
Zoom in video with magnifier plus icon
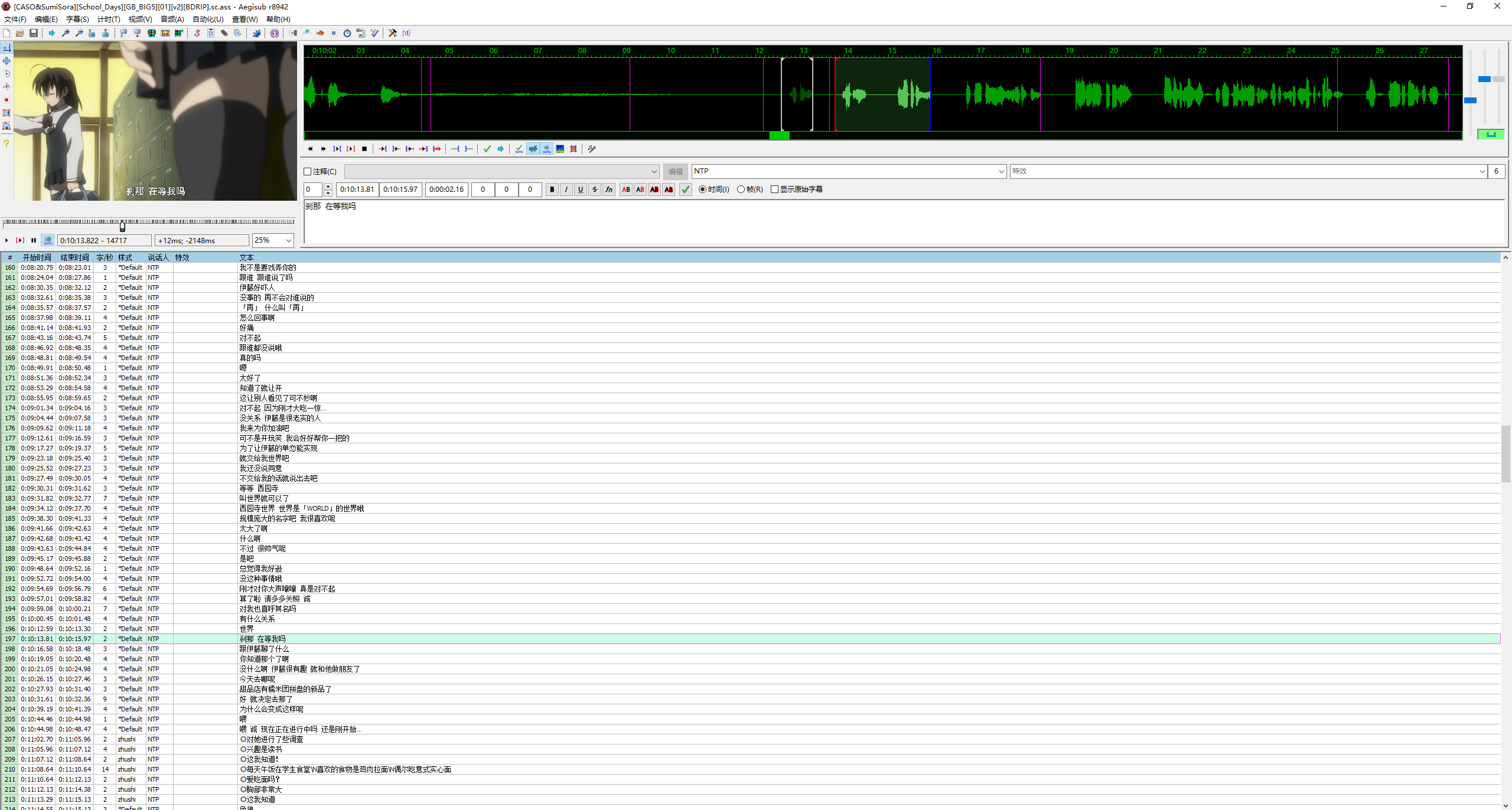66,33
